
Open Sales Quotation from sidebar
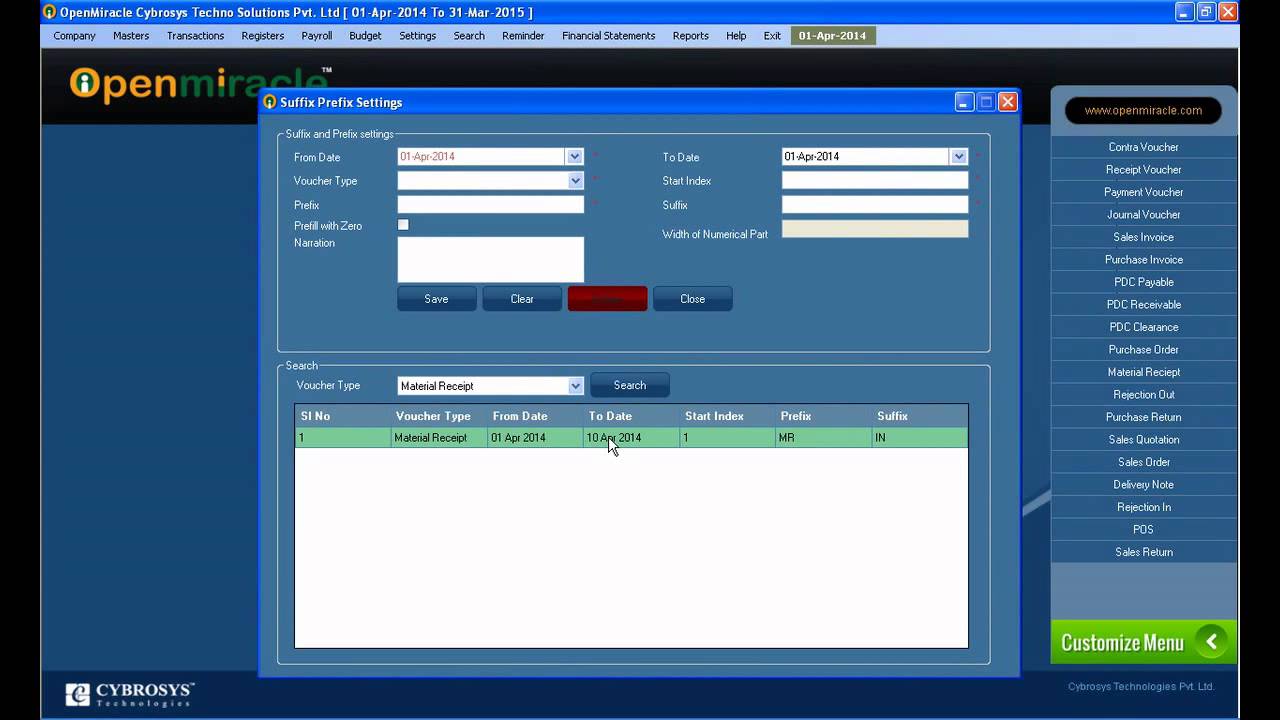[1143, 440]
